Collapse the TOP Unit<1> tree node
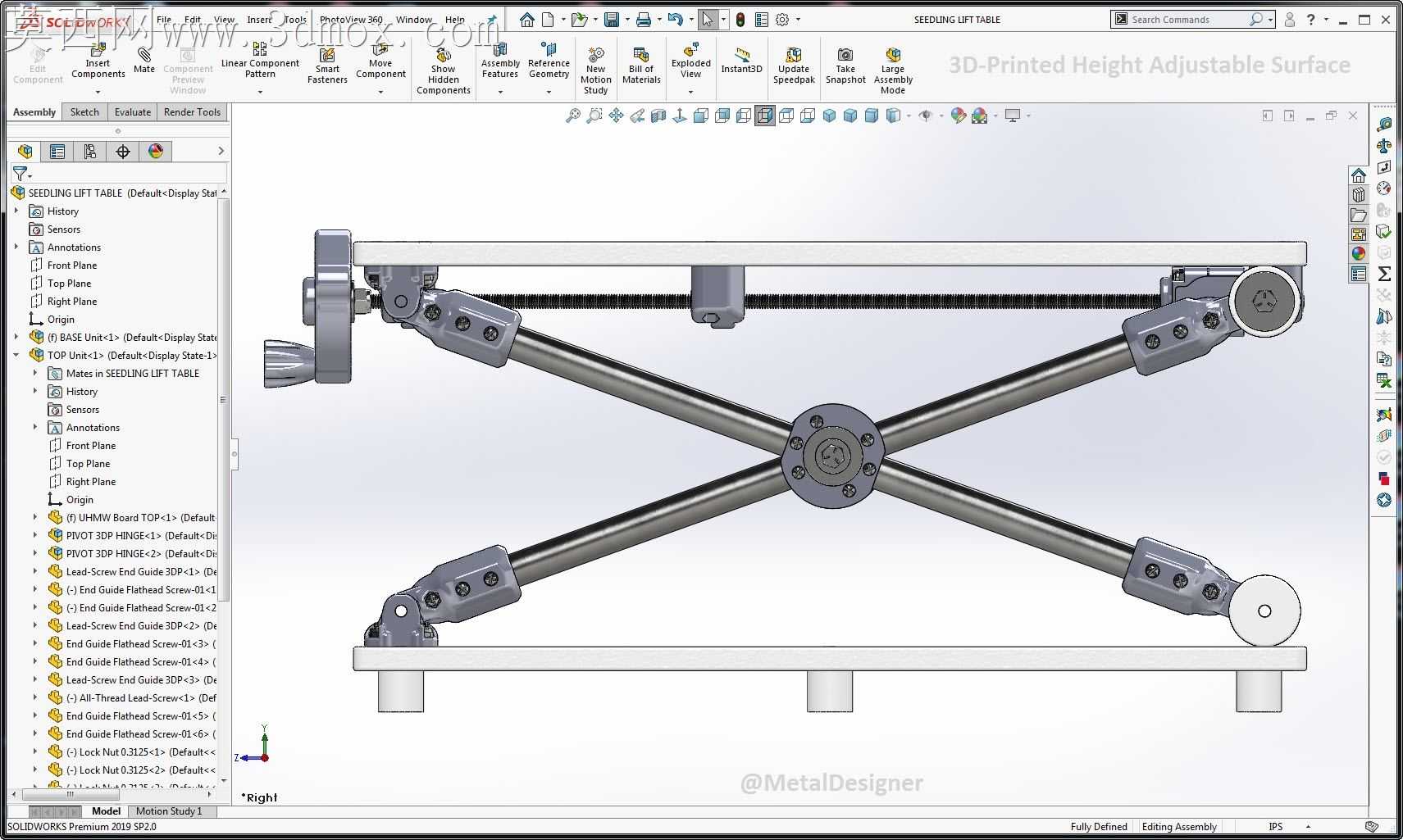 (16, 355)
